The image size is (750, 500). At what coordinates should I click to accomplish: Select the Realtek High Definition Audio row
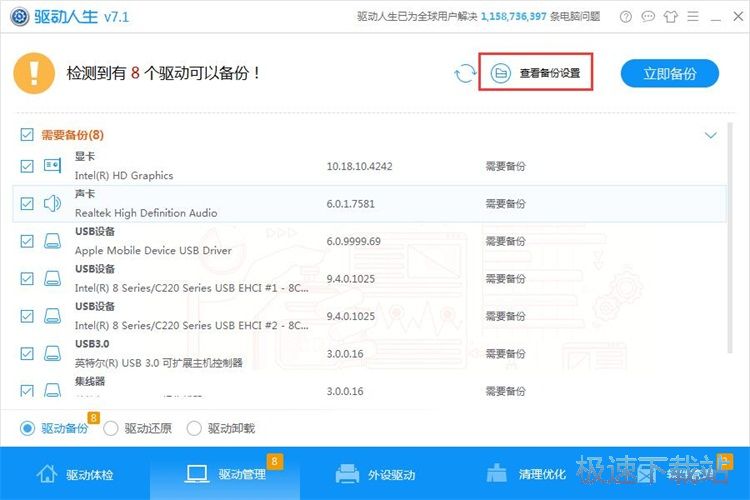tap(369, 204)
